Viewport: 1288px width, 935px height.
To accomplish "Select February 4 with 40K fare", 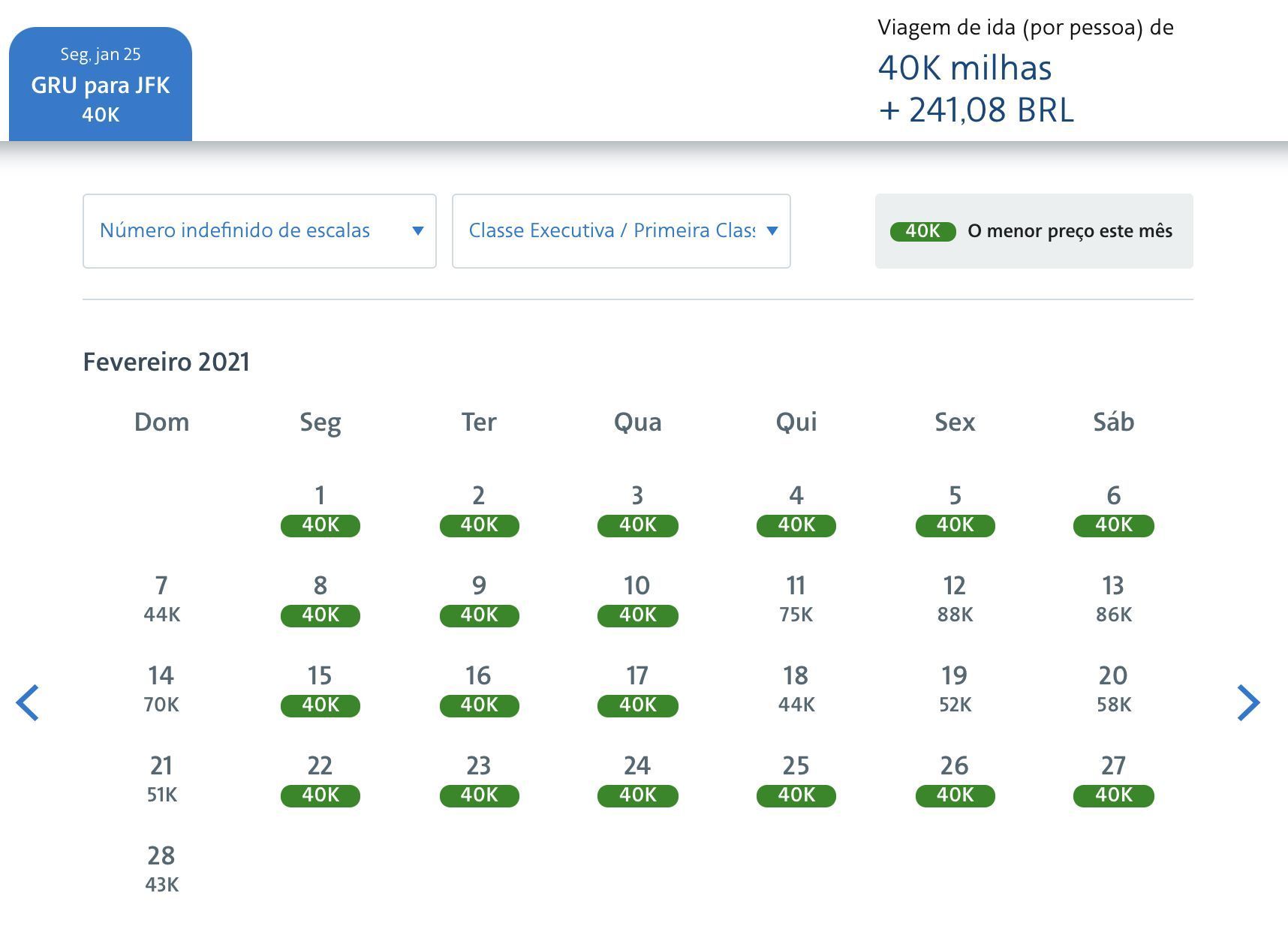I will [796, 510].
